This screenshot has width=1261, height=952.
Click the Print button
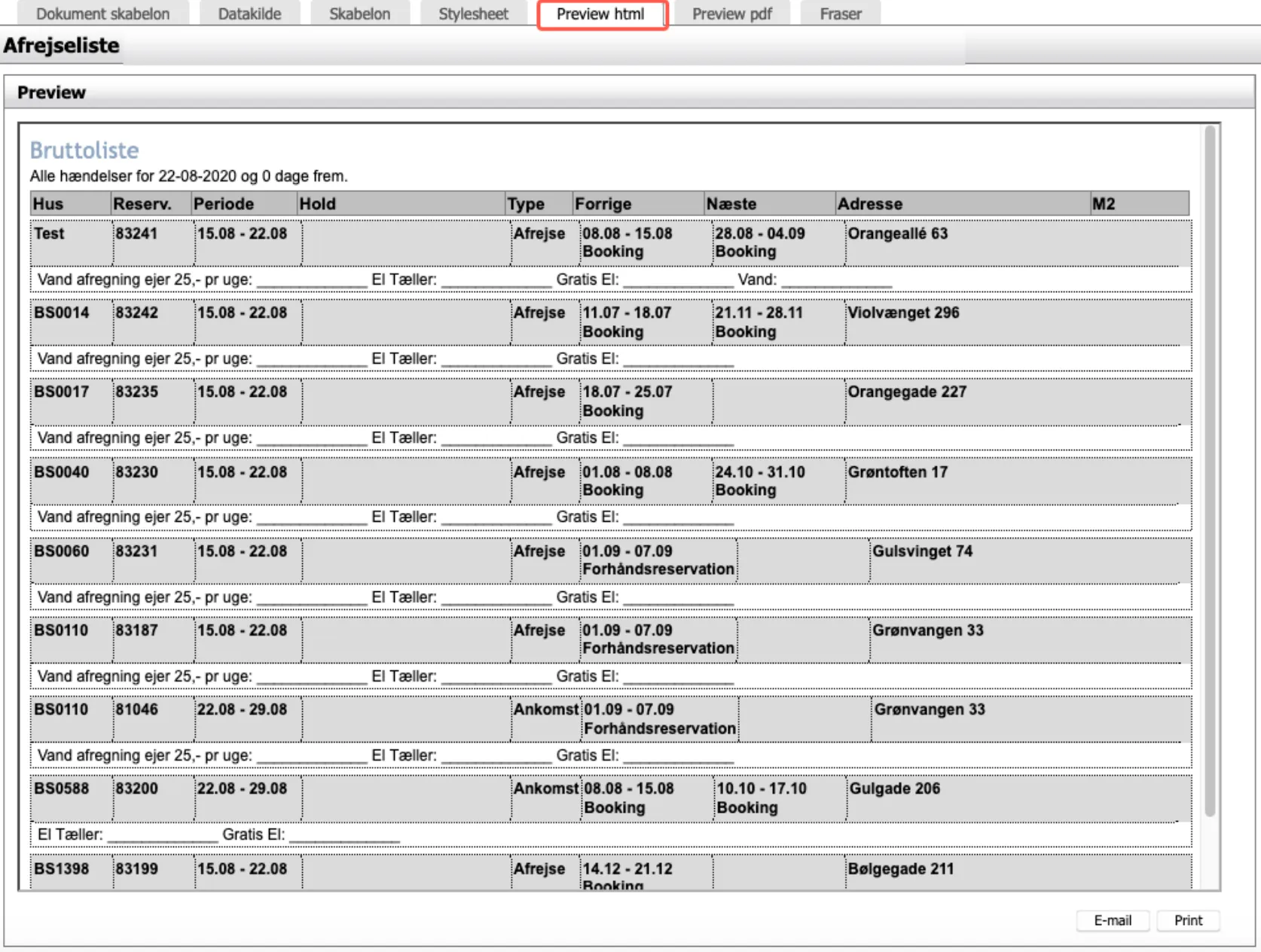pyautogui.click(x=1187, y=920)
